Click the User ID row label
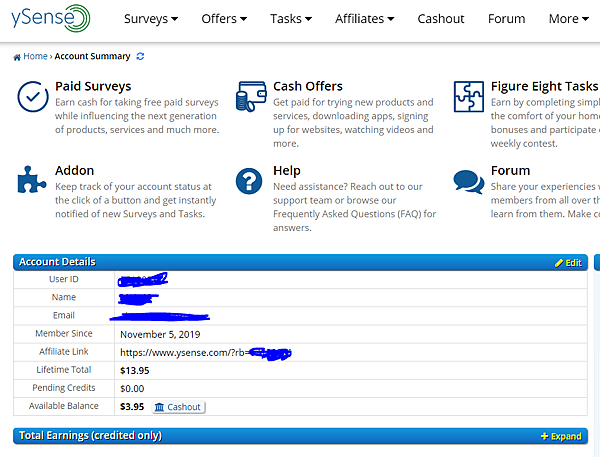The image size is (600, 457). (x=64, y=279)
